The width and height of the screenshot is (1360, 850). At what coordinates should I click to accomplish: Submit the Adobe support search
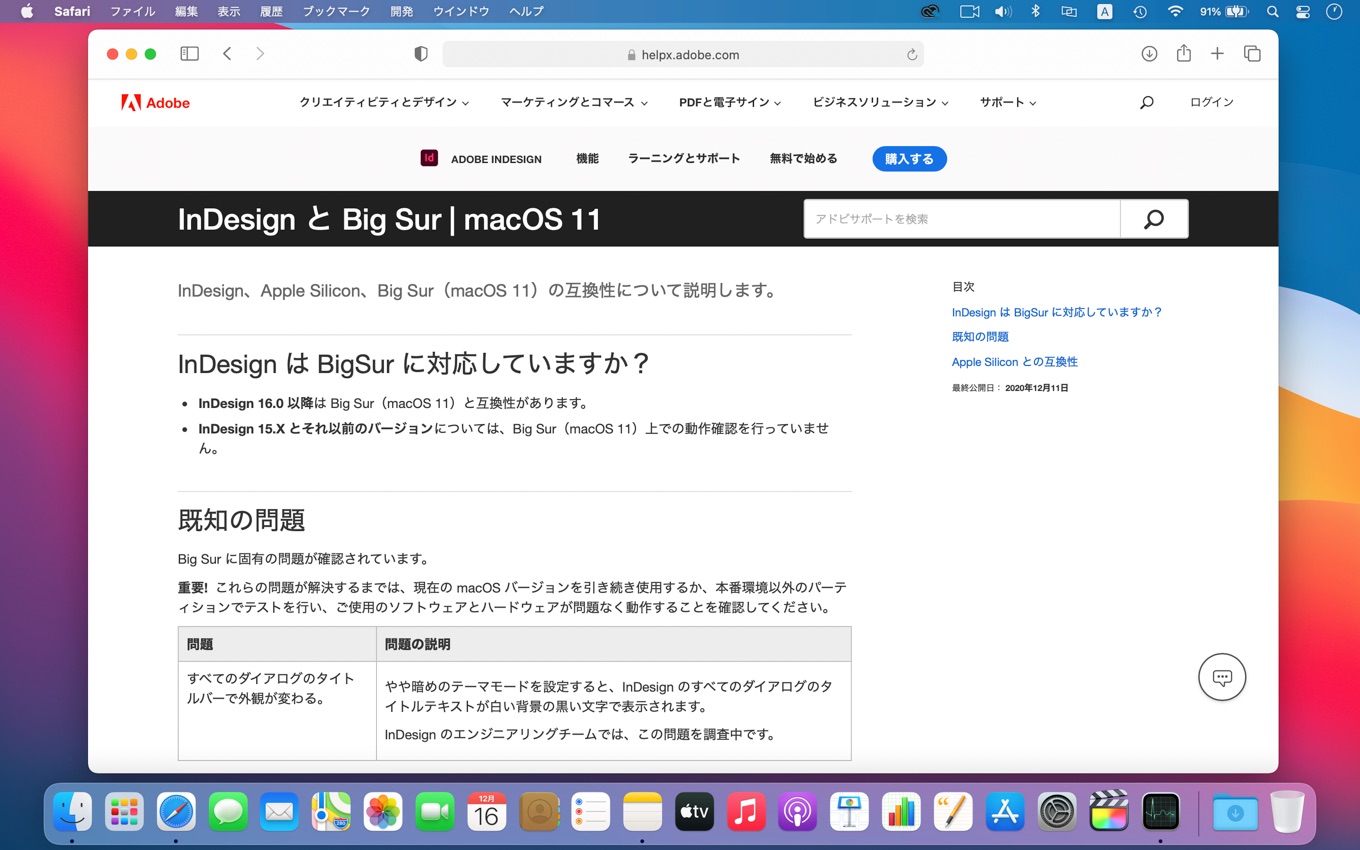(x=1154, y=219)
